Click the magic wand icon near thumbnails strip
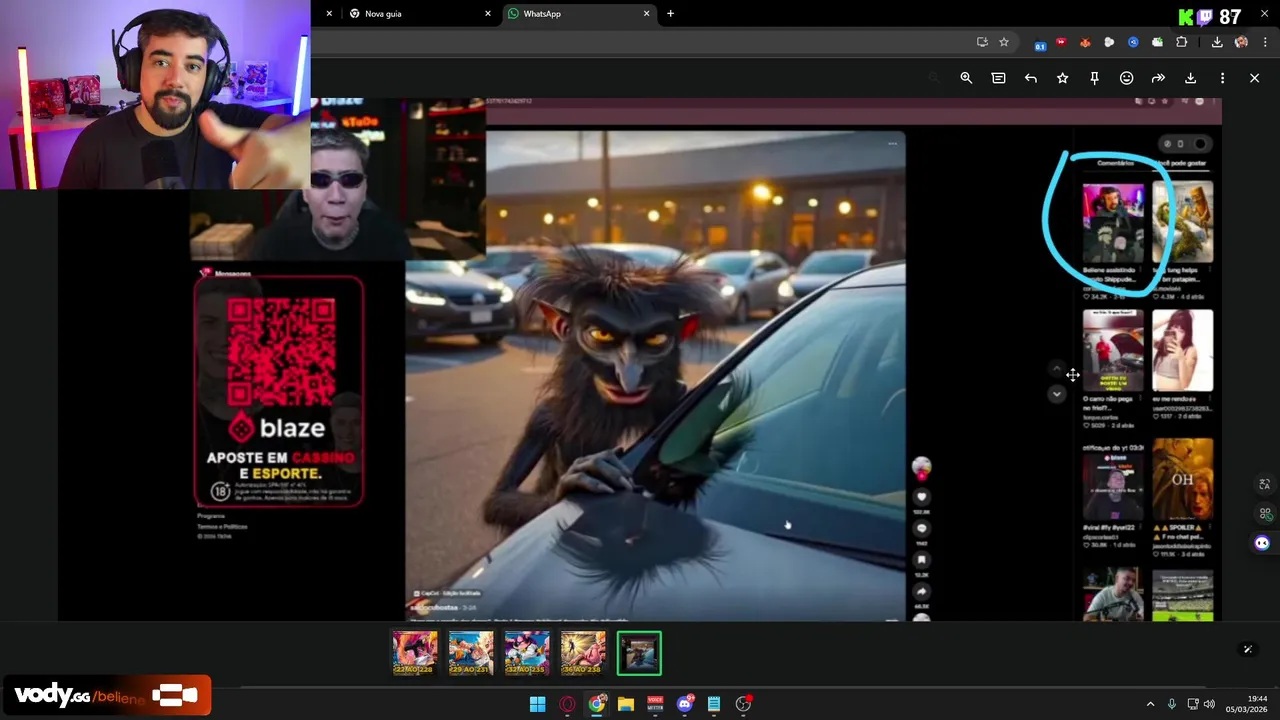 (1247, 649)
